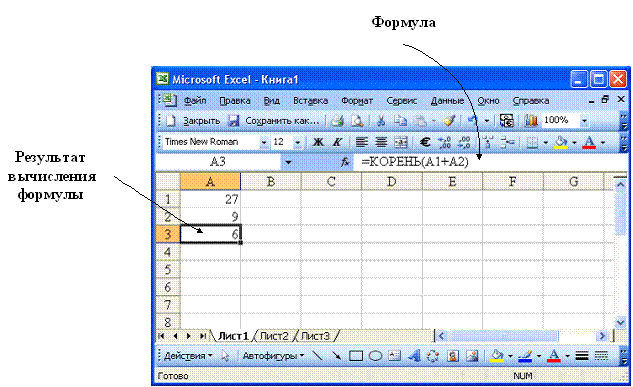Open the Автофигуры menu

click(x=273, y=356)
